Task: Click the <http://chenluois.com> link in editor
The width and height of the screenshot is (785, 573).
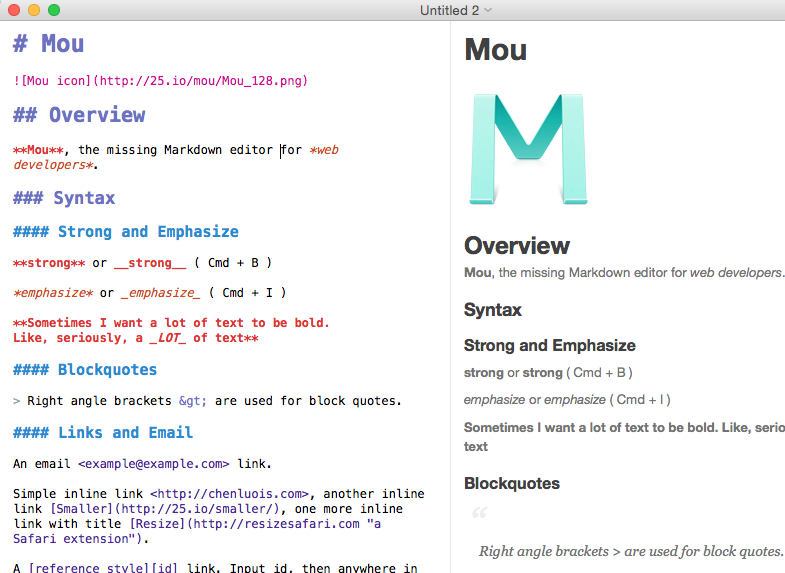Action: tap(230, 494)
